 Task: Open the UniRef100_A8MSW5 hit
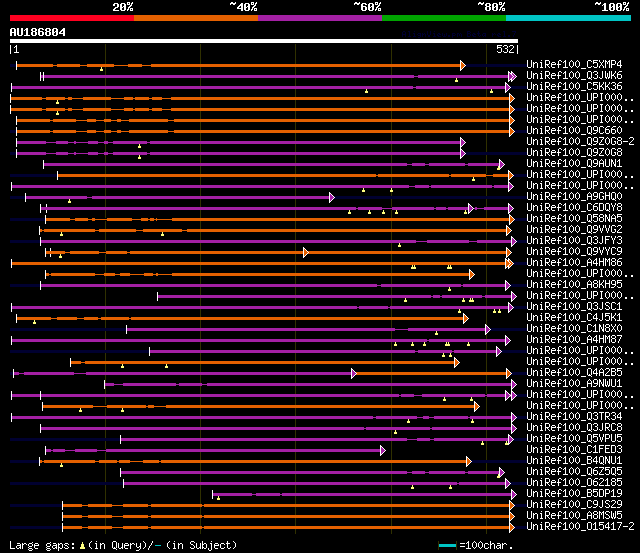(x=574, y=516)
